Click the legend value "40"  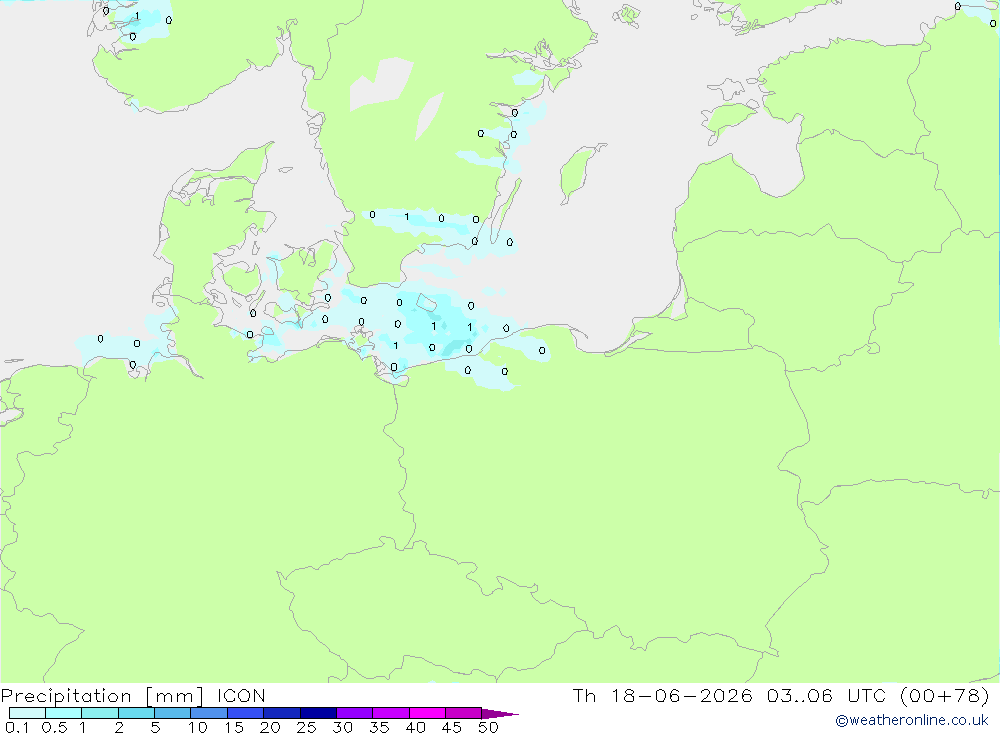pyautogui.click(x=416, y=727)
